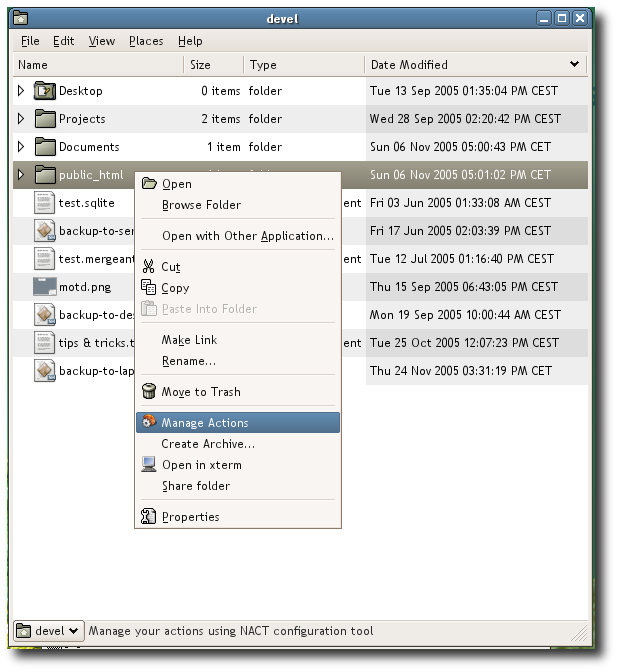Image resolution: width=618 pixels, height=672 pixels.
Task: Click the trash can icon in the menu
Action: (148, 391)
